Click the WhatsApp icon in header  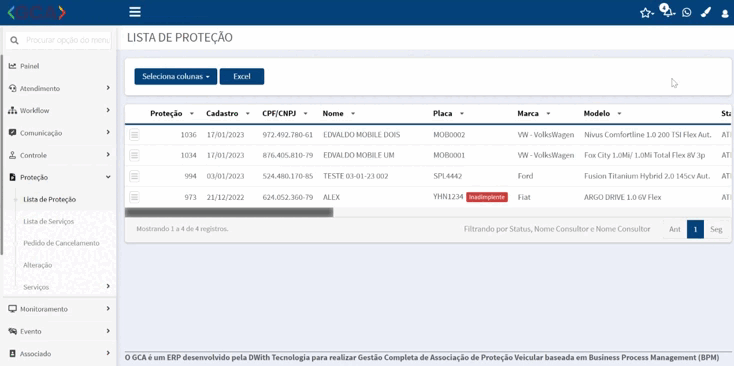687,13
